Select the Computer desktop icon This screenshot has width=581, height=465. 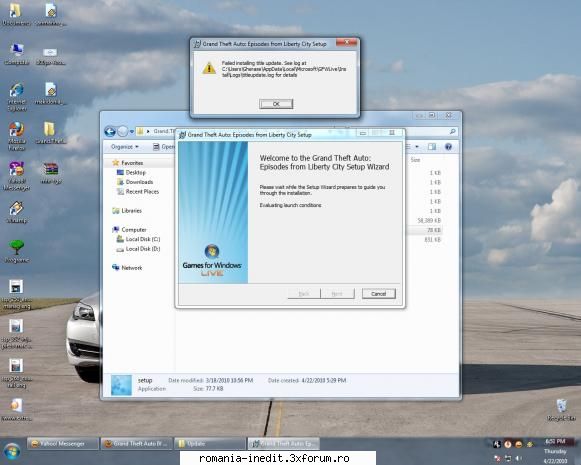pyautogui.click(x=17, y=54)
